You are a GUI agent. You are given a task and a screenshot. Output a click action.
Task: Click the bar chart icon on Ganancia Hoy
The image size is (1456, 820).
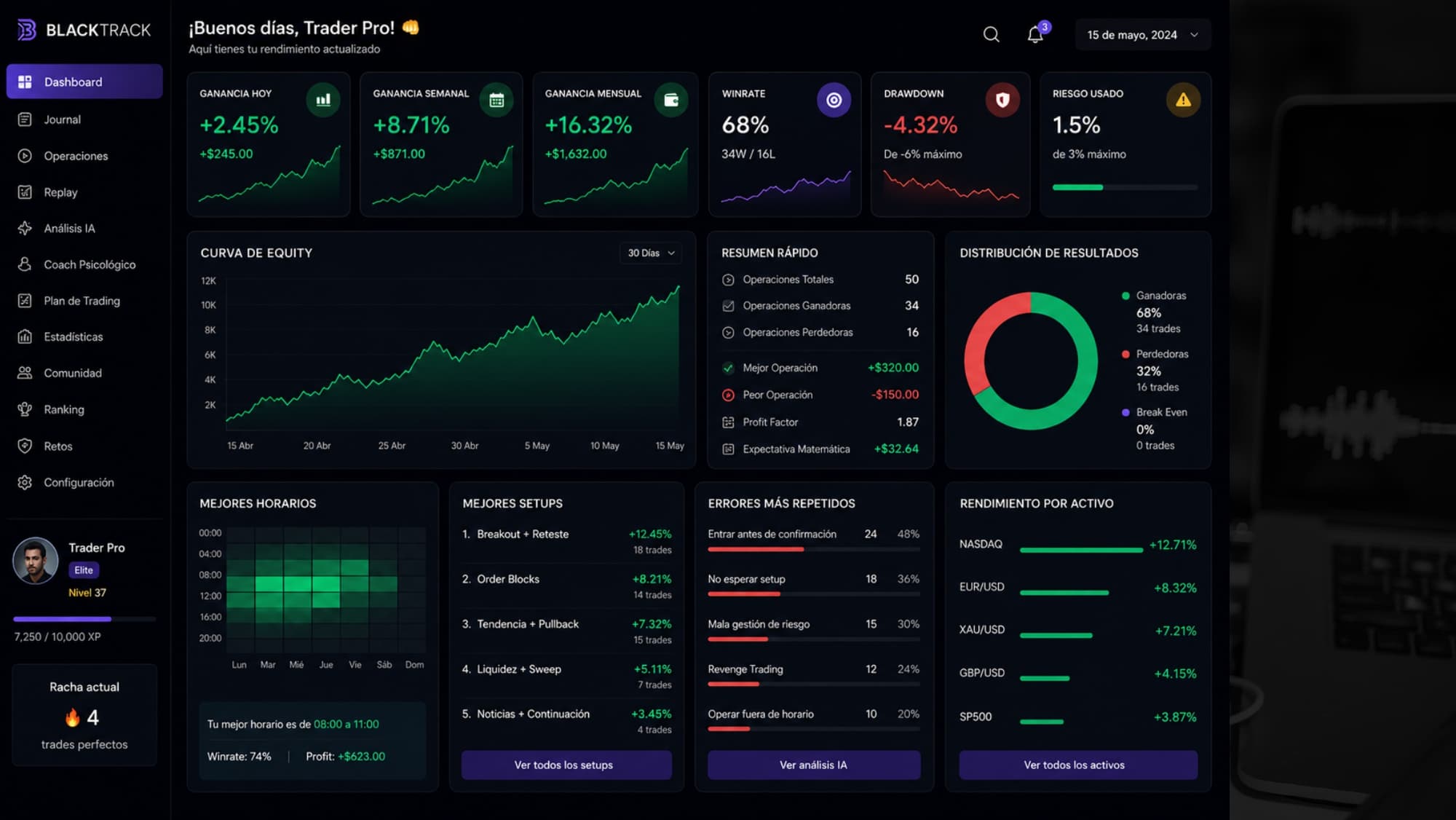tap(323, 100)
